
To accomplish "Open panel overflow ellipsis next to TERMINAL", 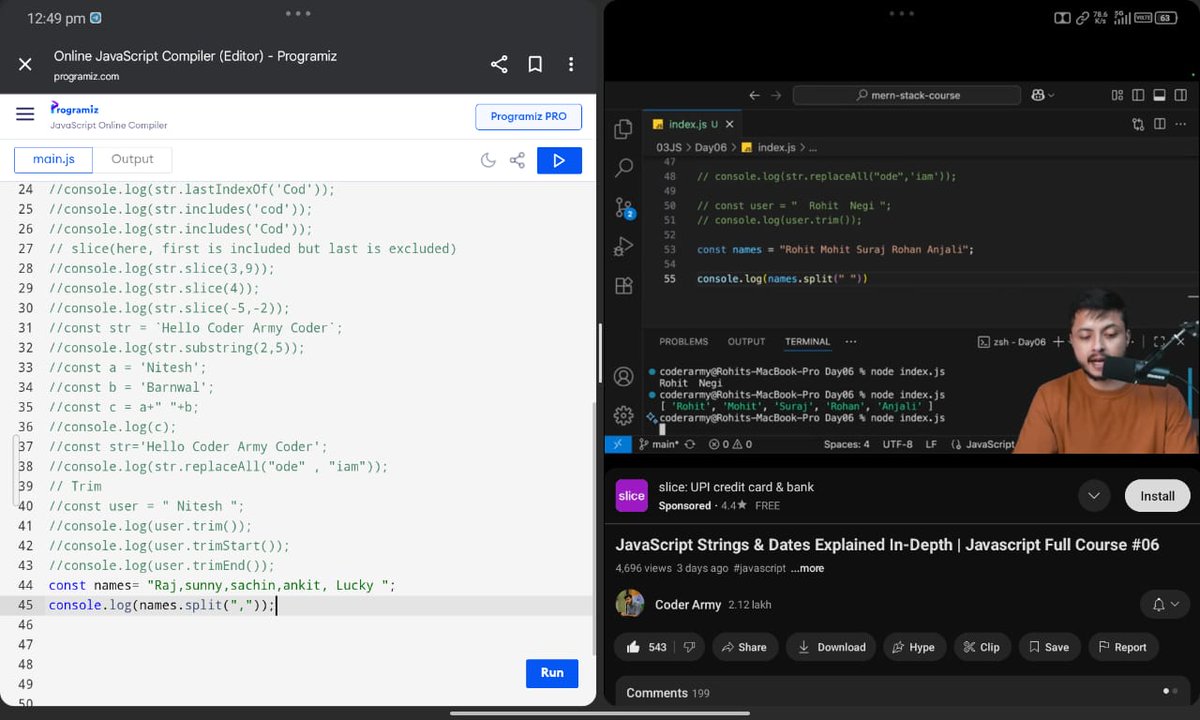I will point(851,341).
